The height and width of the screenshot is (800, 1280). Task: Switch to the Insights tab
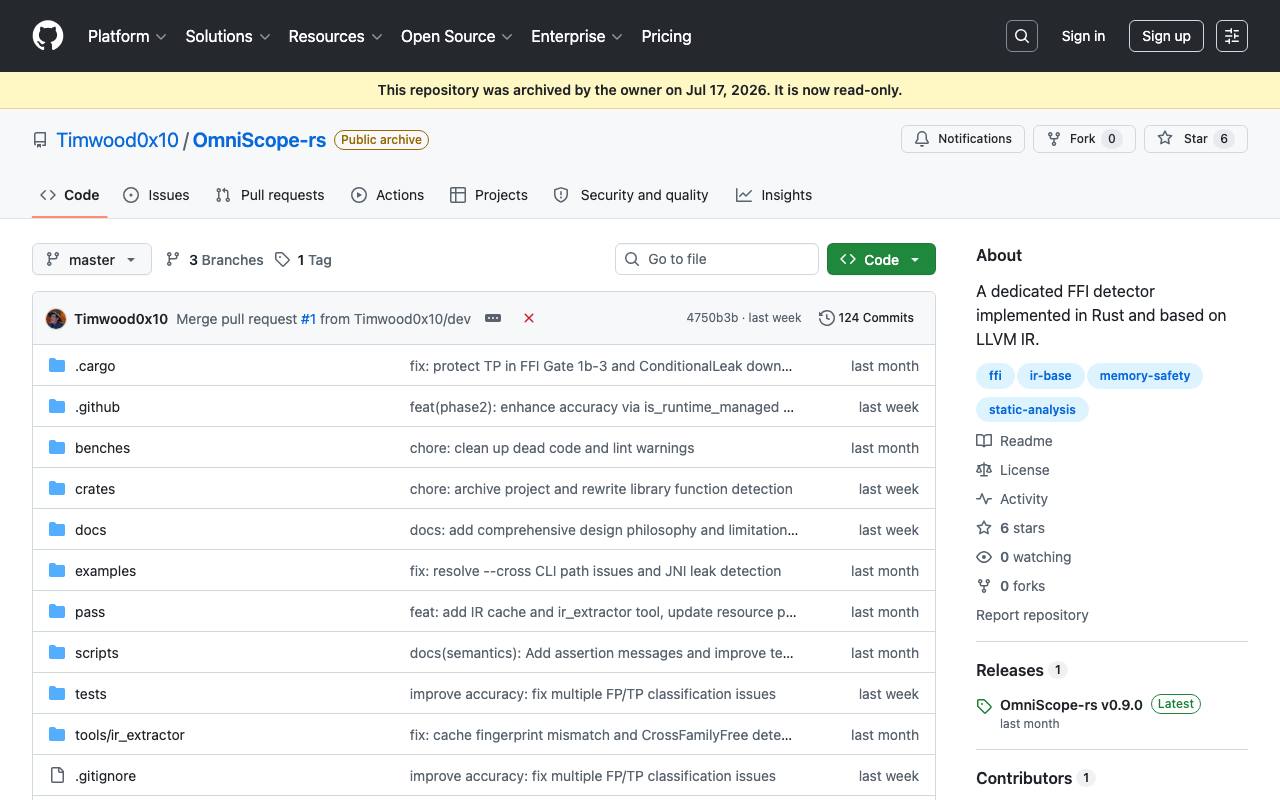pyautogui.click(x=774, y=195)
